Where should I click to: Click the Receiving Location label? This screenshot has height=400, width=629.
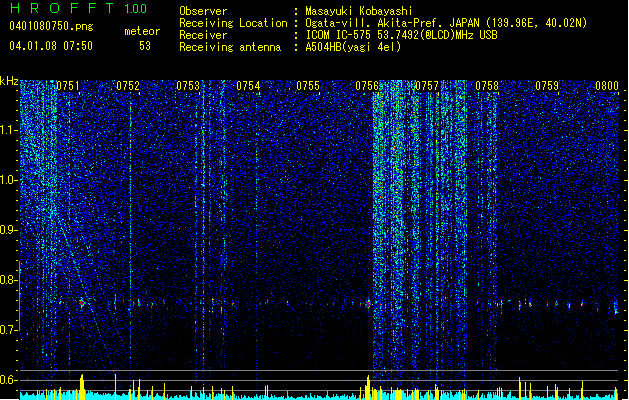tap(233, 23)
